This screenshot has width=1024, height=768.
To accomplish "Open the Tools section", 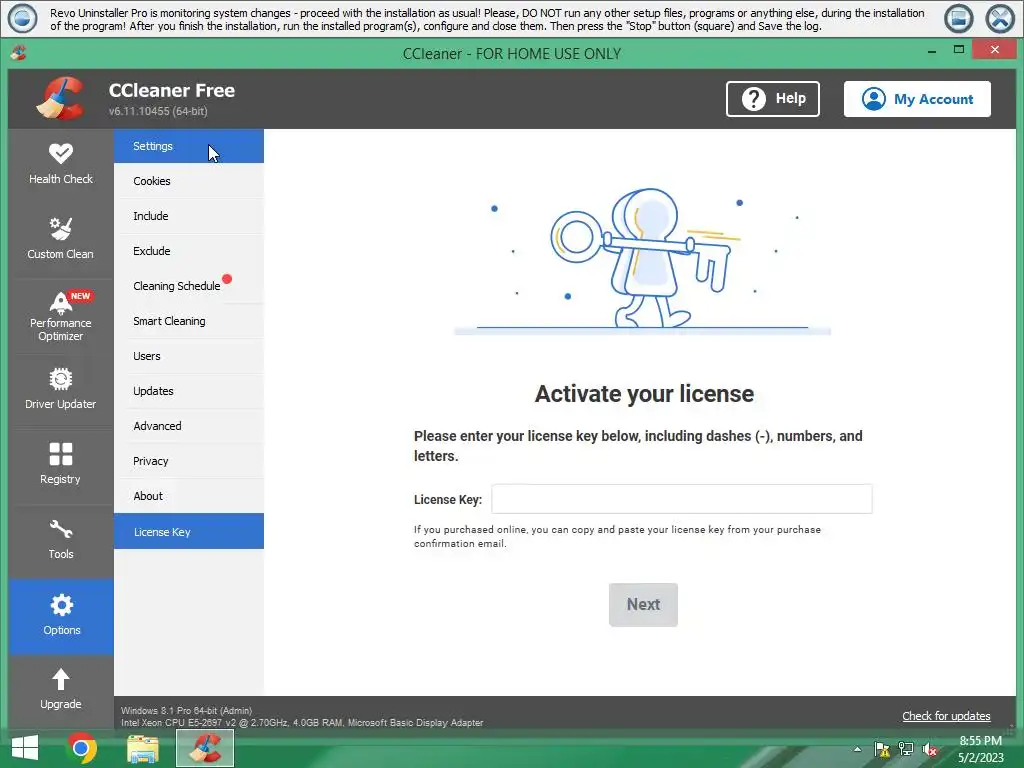I will [x=61, y=541].
